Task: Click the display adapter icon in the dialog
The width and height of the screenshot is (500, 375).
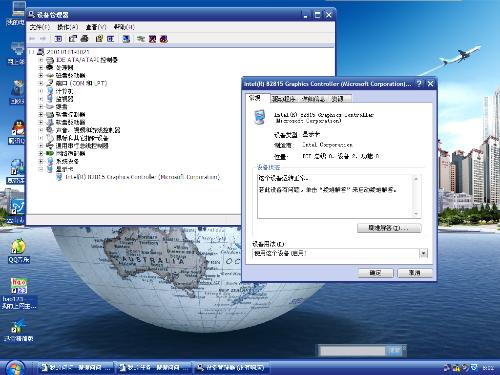Action: tap(260, 117)
